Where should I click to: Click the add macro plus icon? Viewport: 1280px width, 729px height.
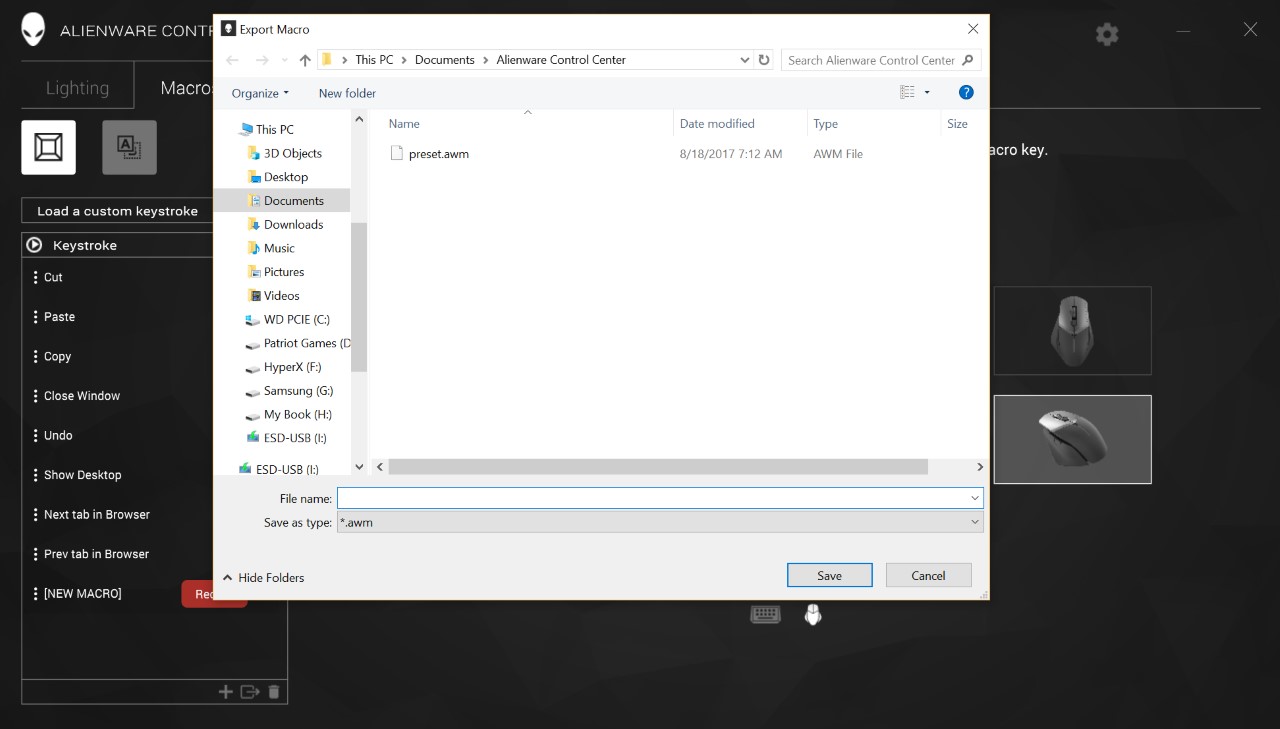225,691
